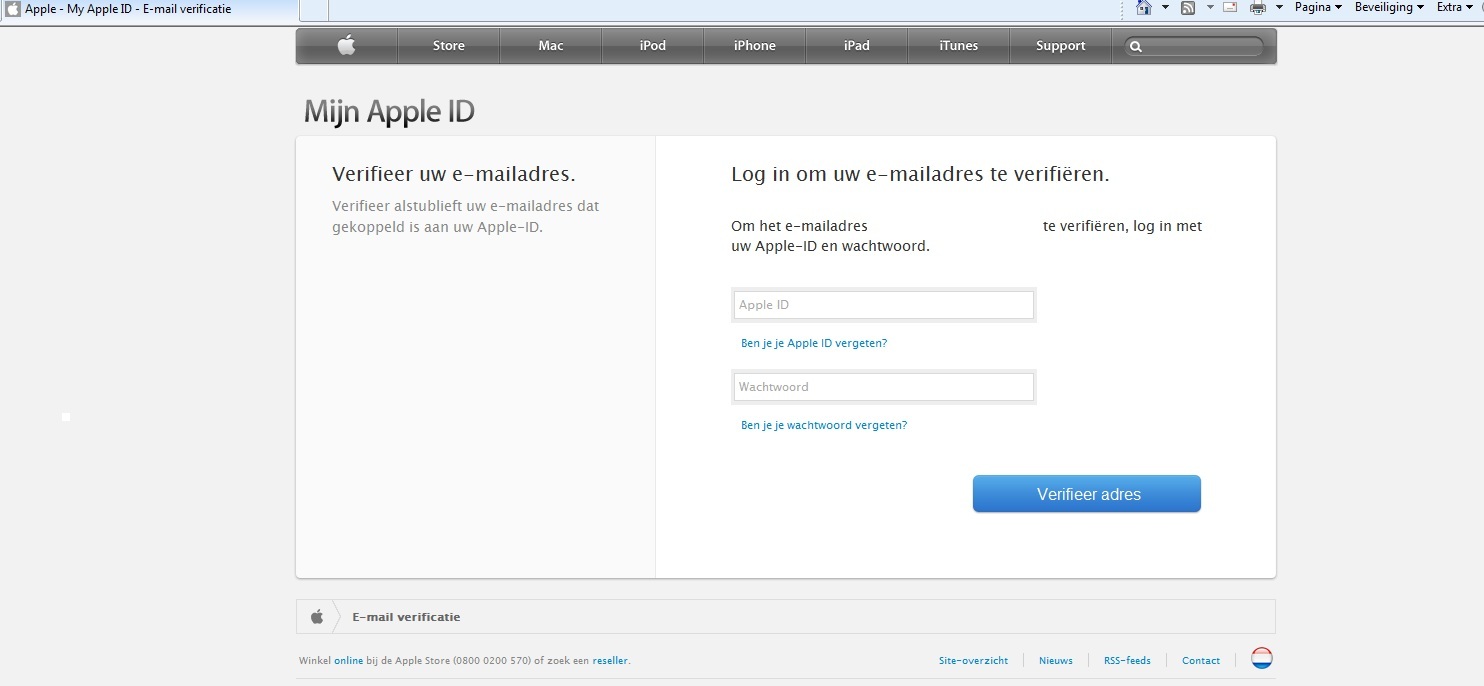Focus the Apple ID input field

(x=884, y=305)
